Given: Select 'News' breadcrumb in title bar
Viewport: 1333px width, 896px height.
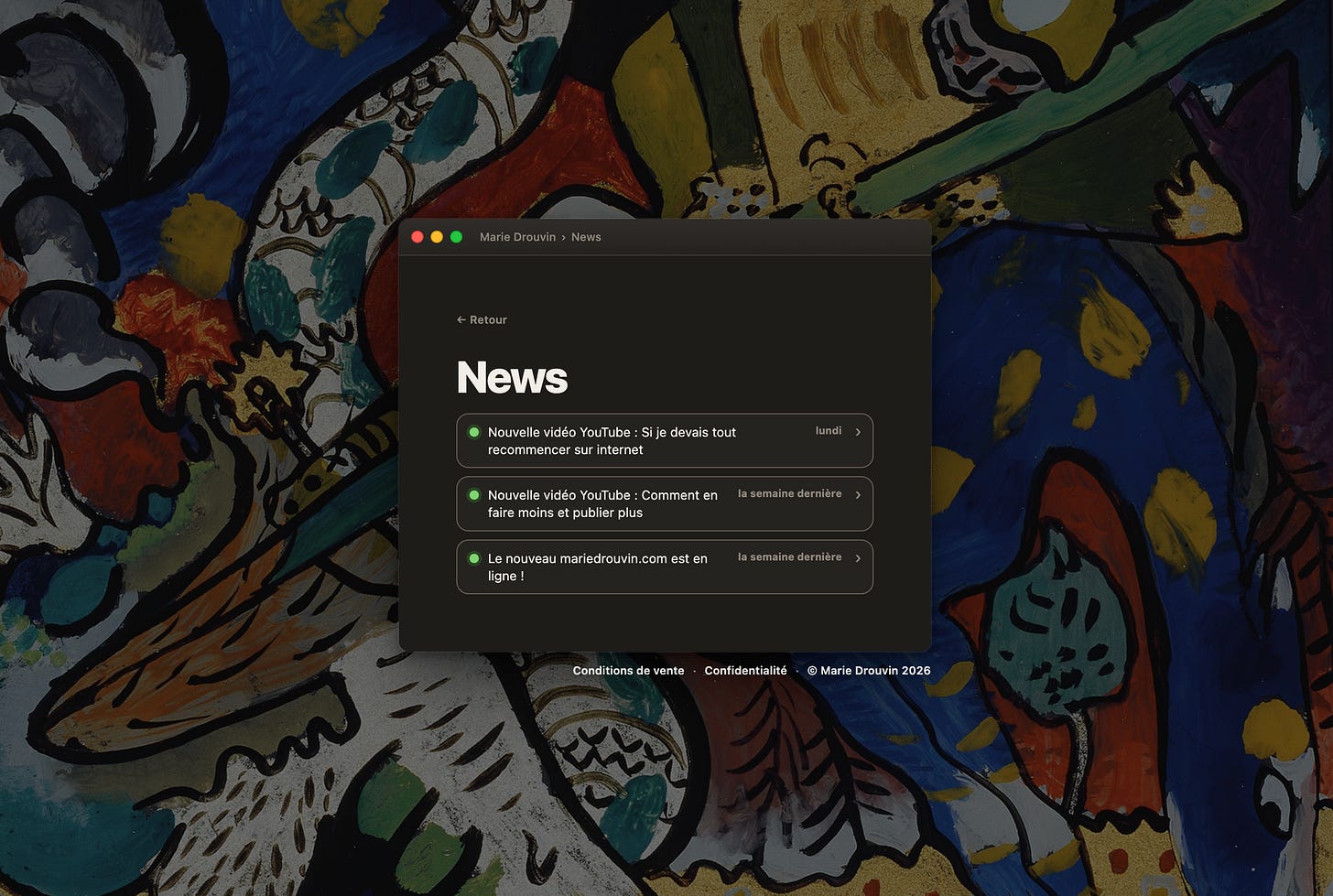Looking at the screenshot, I should coord(586,237).
